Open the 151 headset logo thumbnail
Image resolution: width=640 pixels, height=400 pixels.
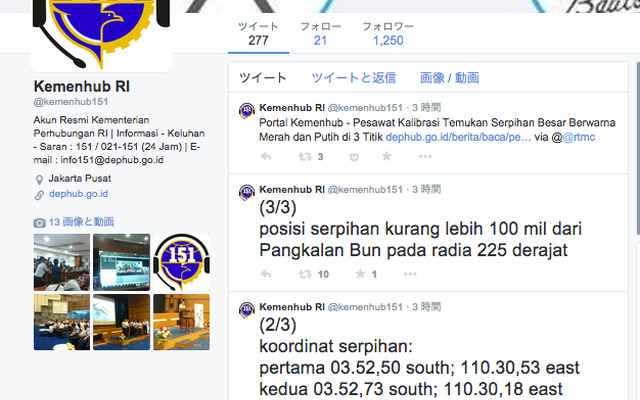[182, 262]
